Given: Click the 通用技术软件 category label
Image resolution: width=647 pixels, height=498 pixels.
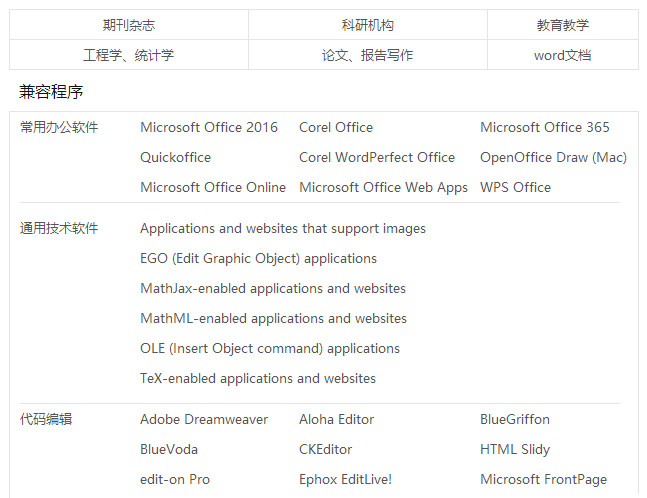Looking at the screenshot, I should click(x=59, y=228).
